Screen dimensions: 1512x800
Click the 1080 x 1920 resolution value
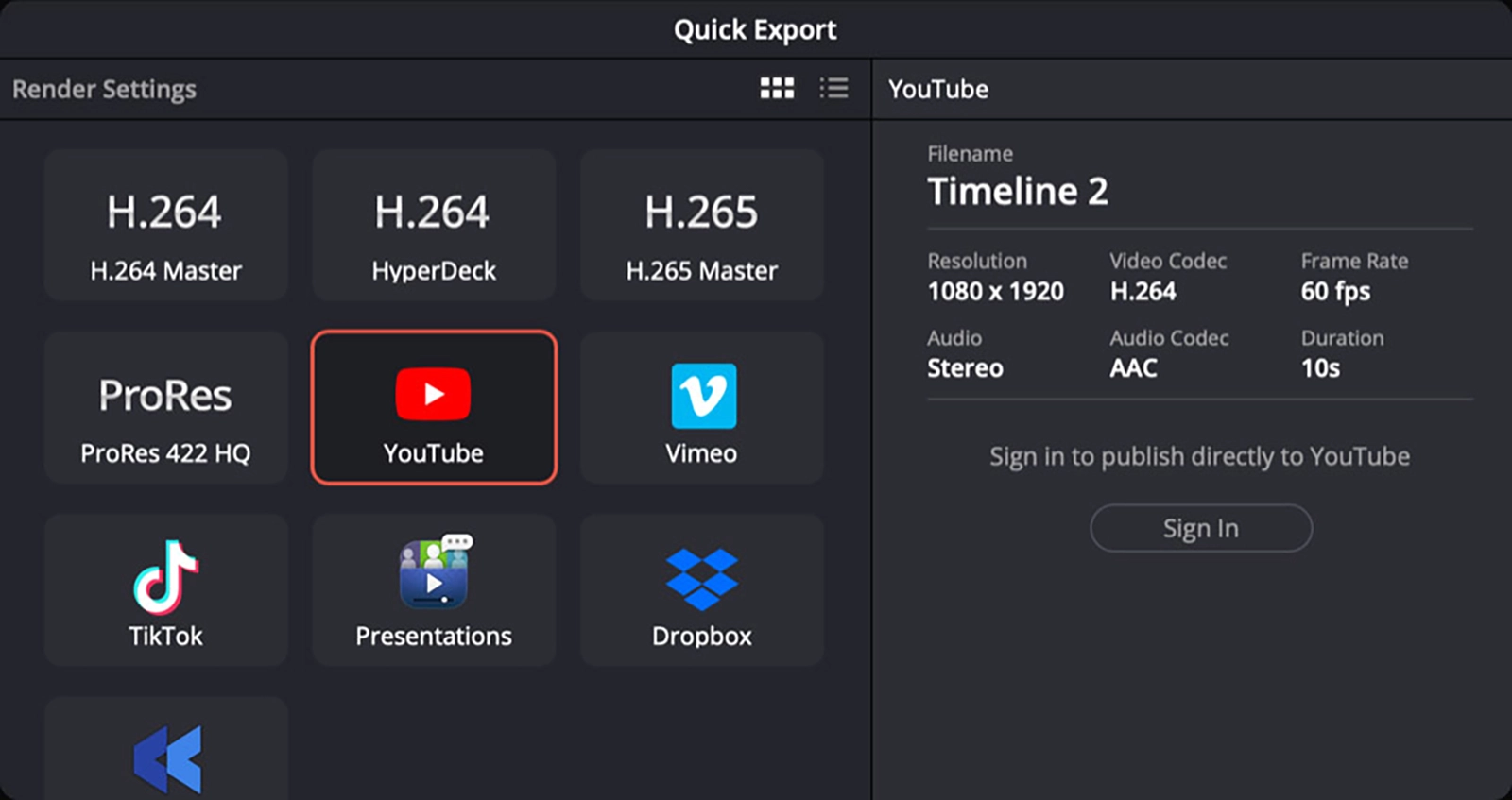(x=995, y=292)
